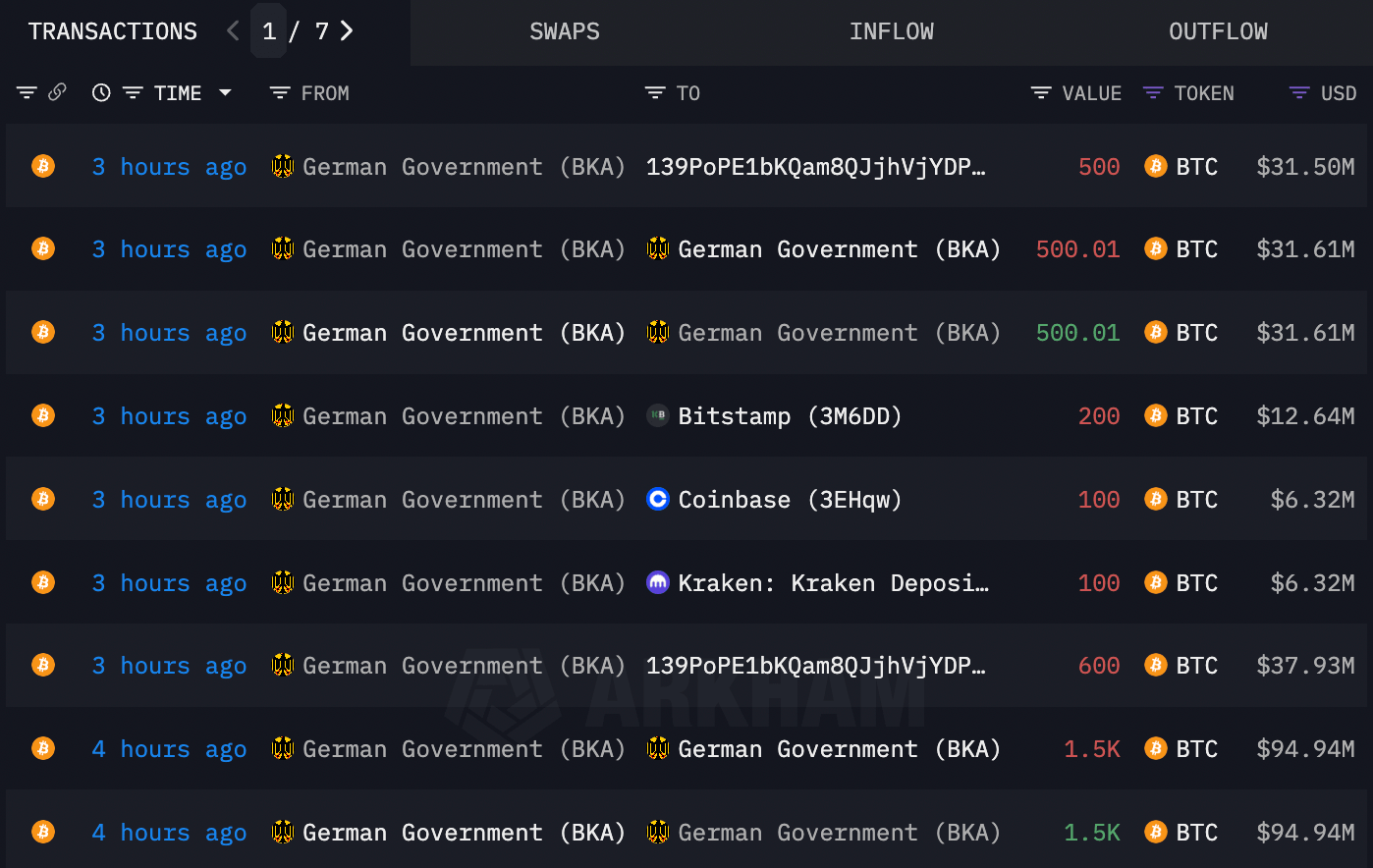Open the filter icon left of the link icon

(x=27, y=93)
